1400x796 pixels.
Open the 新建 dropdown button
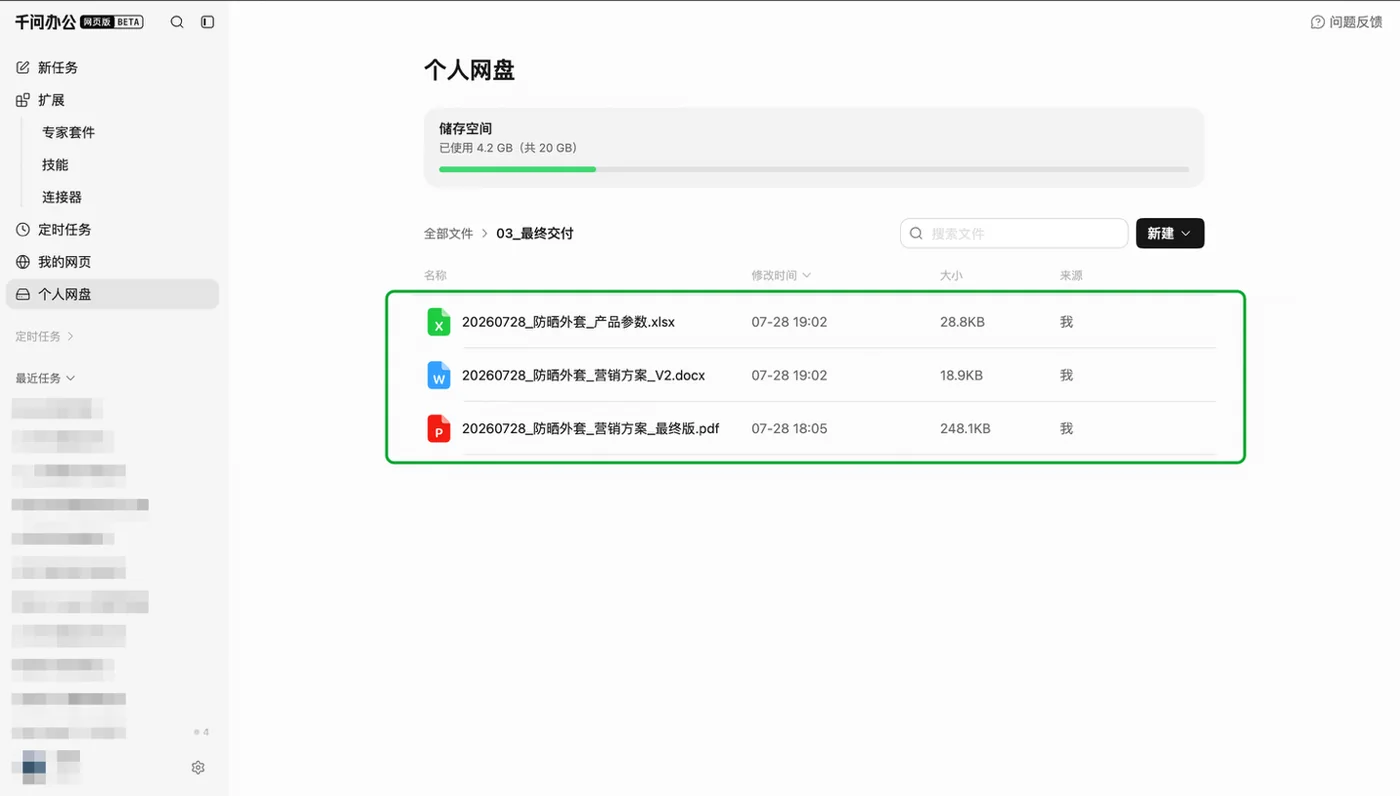(x=1170, y=234)
